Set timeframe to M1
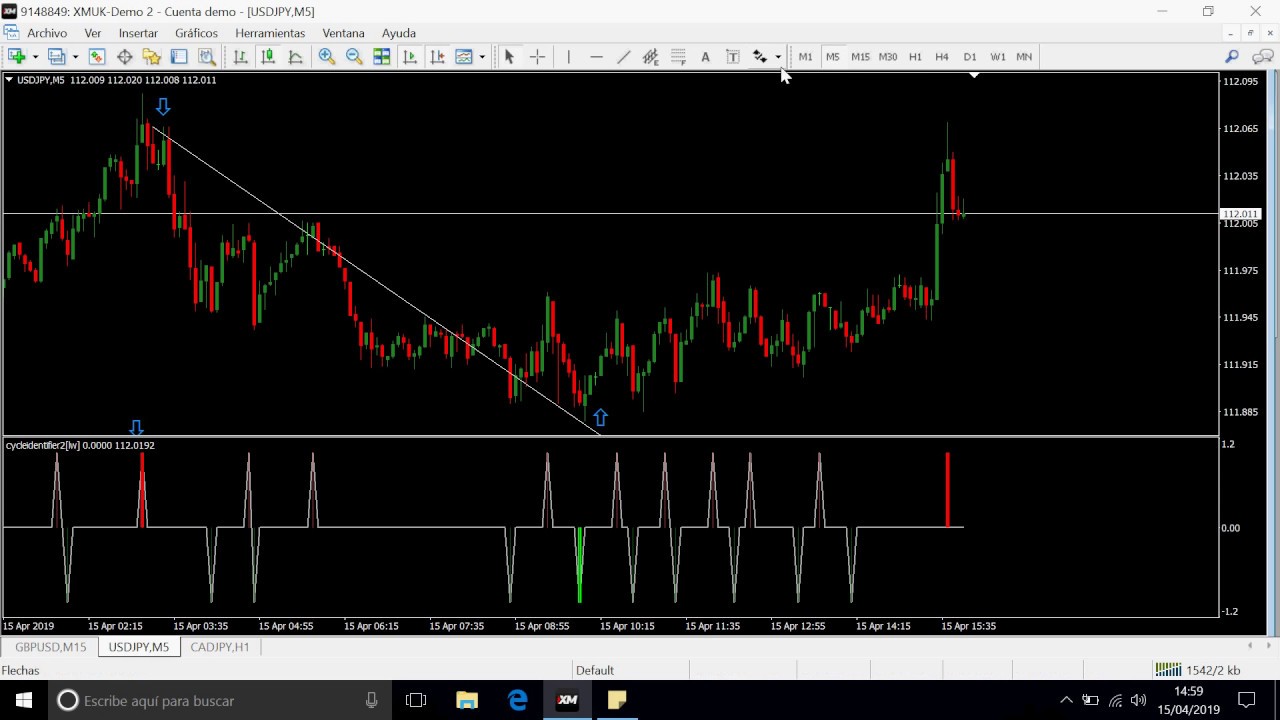 (805, 57)
